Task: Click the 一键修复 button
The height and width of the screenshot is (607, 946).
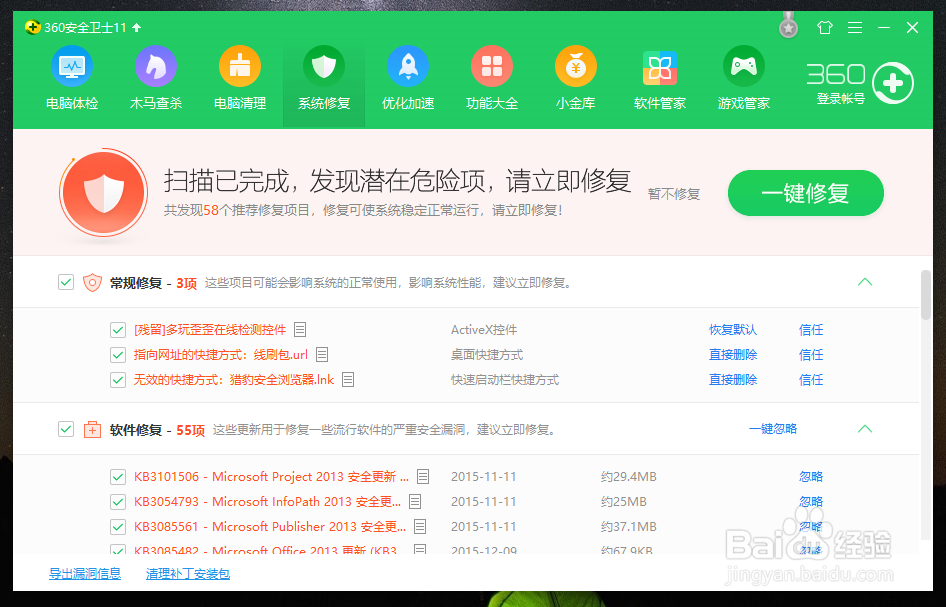Action: [x=805, y=193]
